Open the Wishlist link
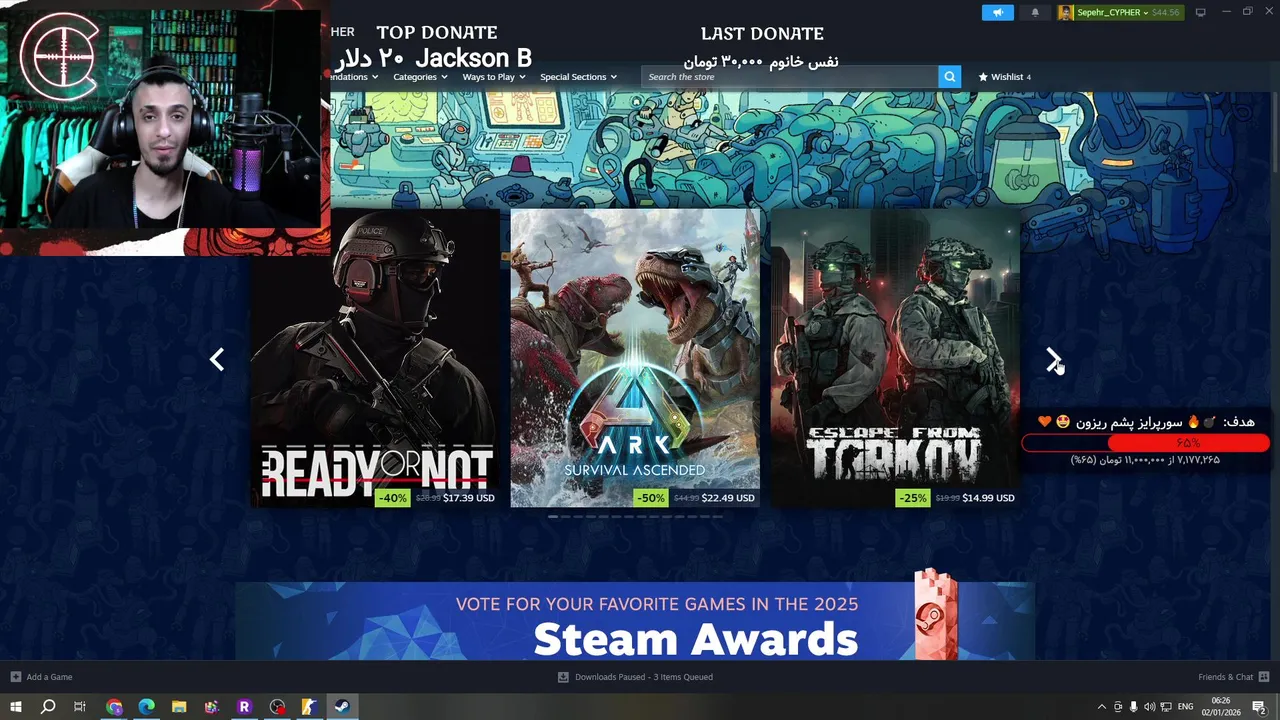1280x720 pixels. (1004, 76)
